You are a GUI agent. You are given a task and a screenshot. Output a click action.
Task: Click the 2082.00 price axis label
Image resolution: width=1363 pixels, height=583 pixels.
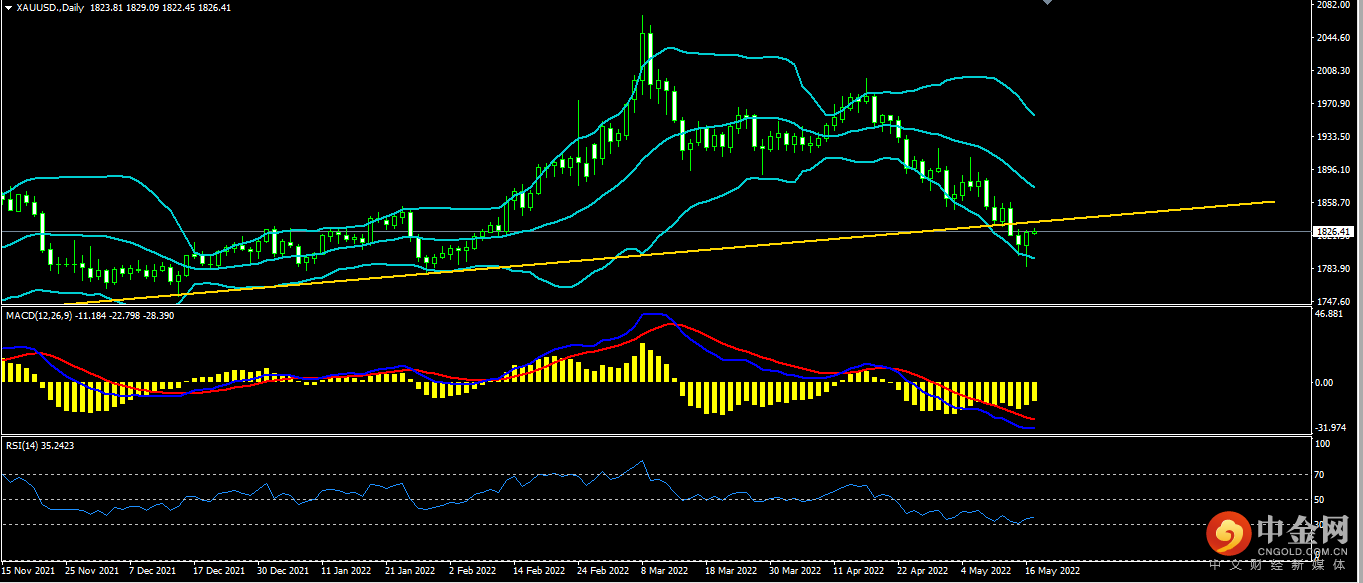[x=1334, y=5]
